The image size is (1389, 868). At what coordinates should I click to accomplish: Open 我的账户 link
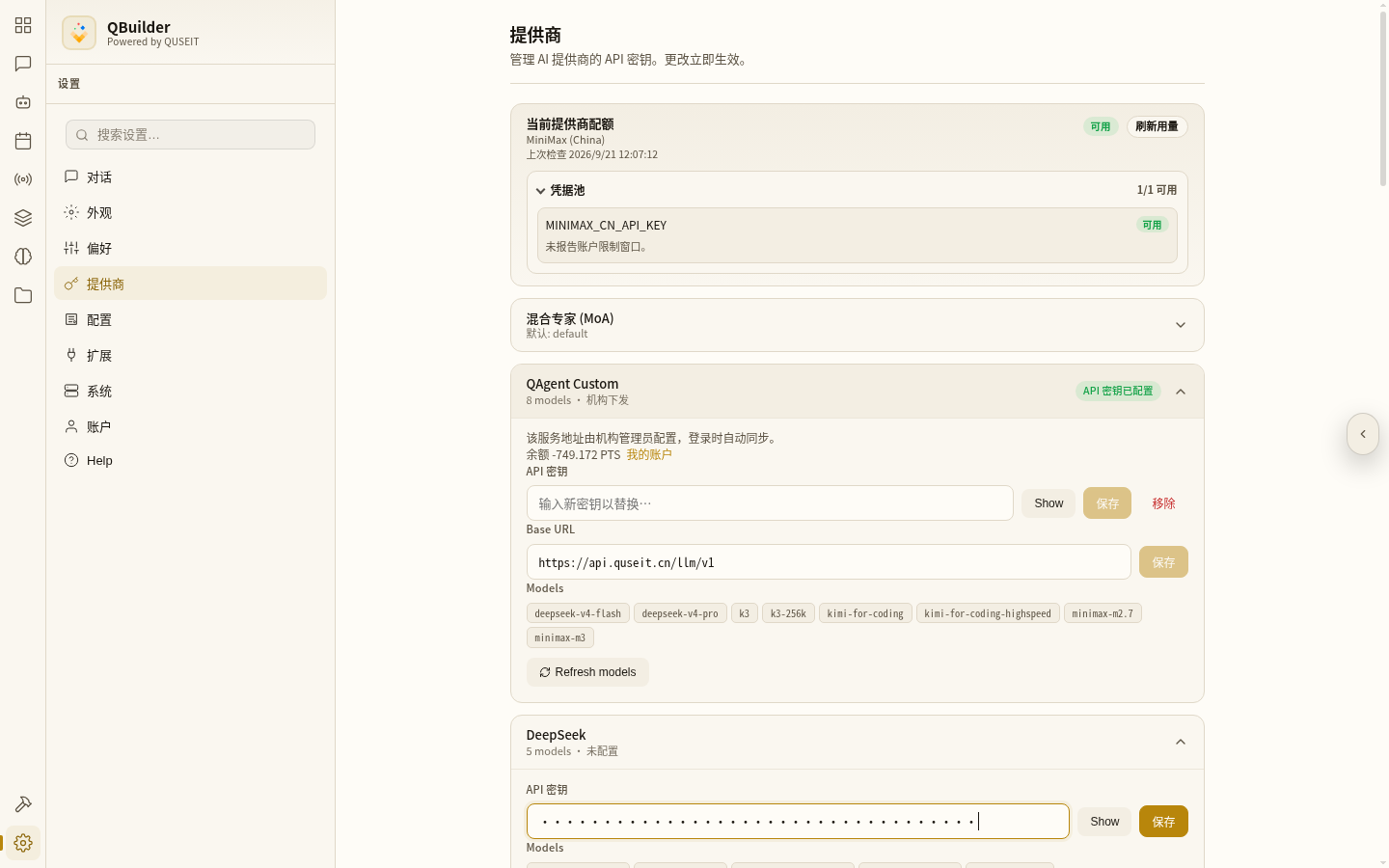(649, 454)
